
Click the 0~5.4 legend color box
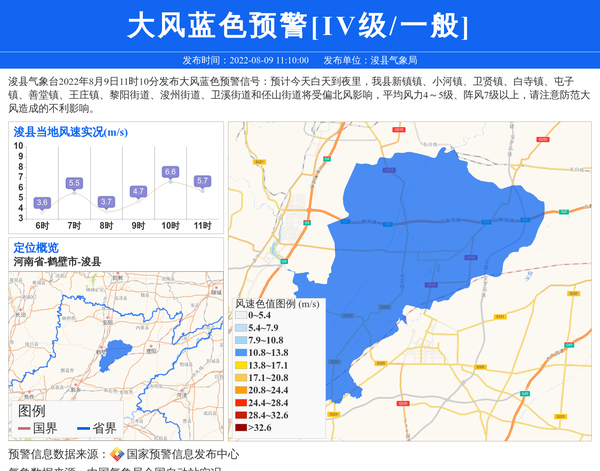[241, 315]
